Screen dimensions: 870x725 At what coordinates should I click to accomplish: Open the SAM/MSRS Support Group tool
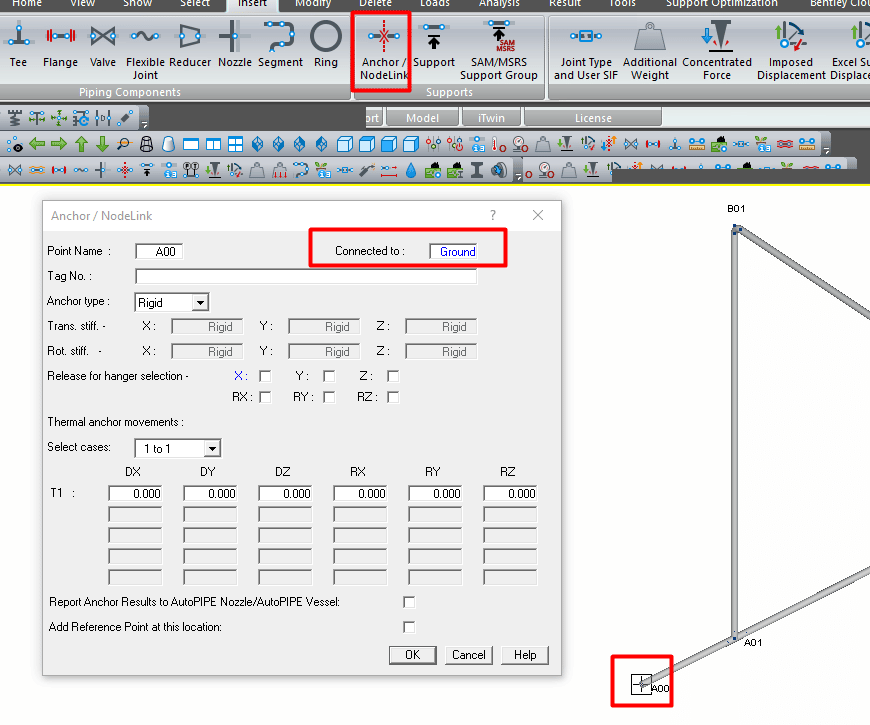coord(498,51)
